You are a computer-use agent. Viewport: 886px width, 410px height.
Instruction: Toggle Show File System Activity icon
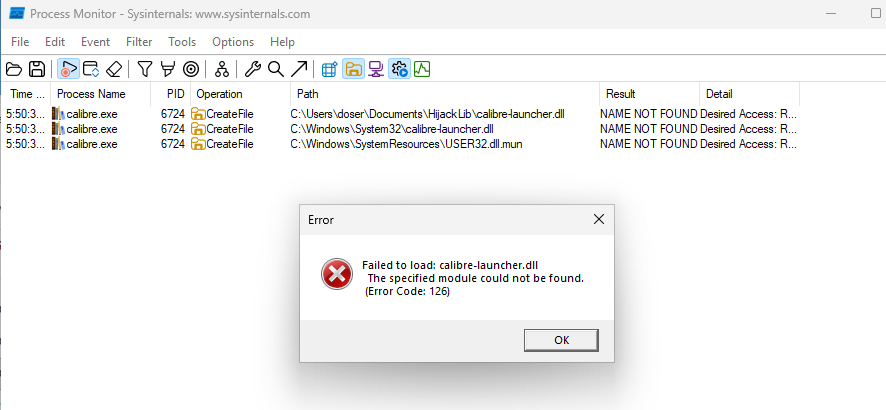(353, 69)
